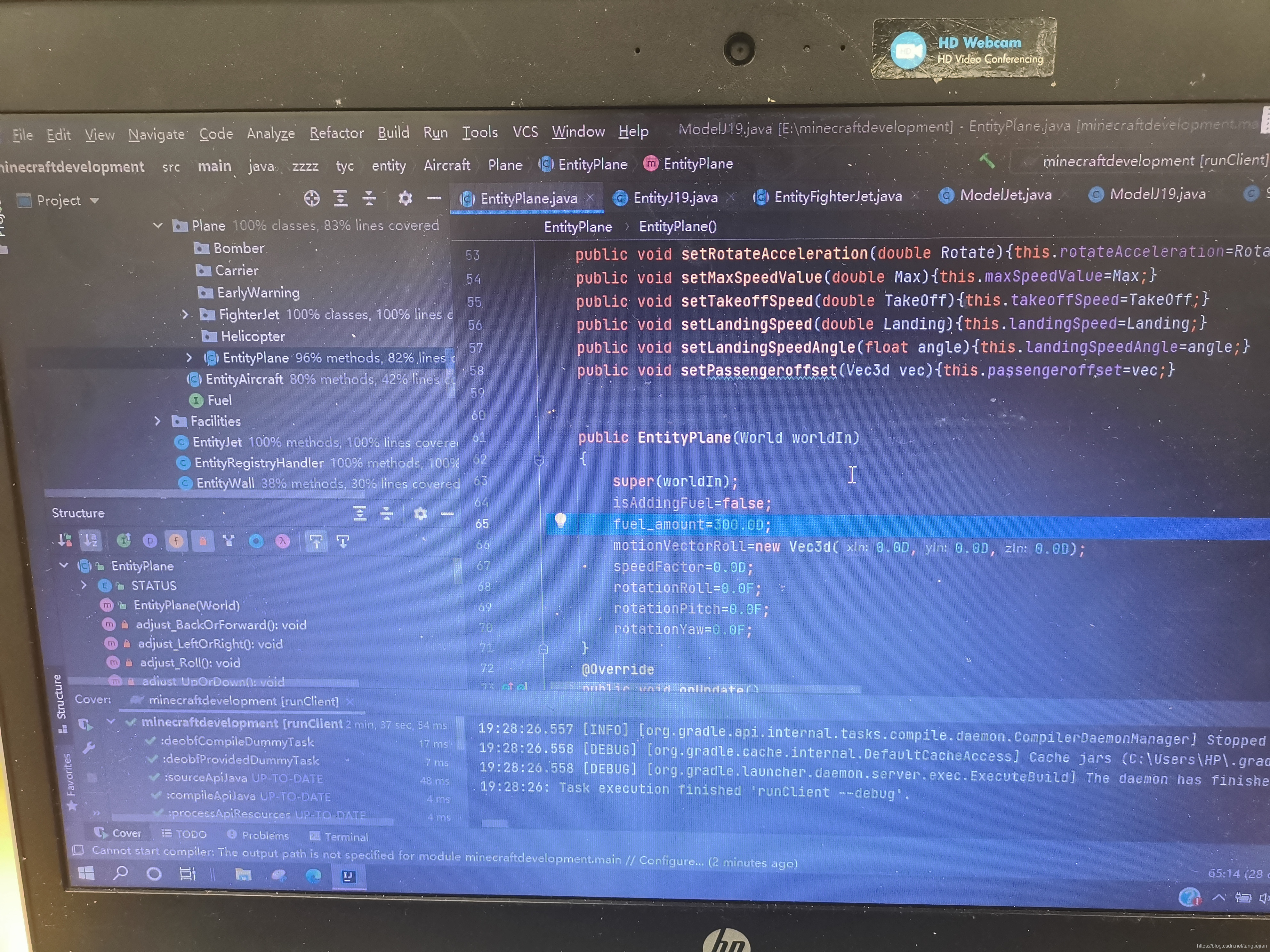
Task: Toggle Show Fields filter in Structure
Action: (x=176, y=541)
